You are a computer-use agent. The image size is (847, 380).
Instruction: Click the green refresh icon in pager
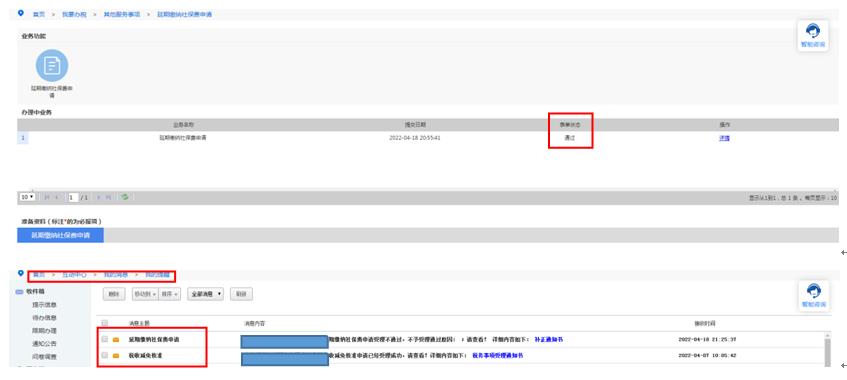[x=125, y=197]
